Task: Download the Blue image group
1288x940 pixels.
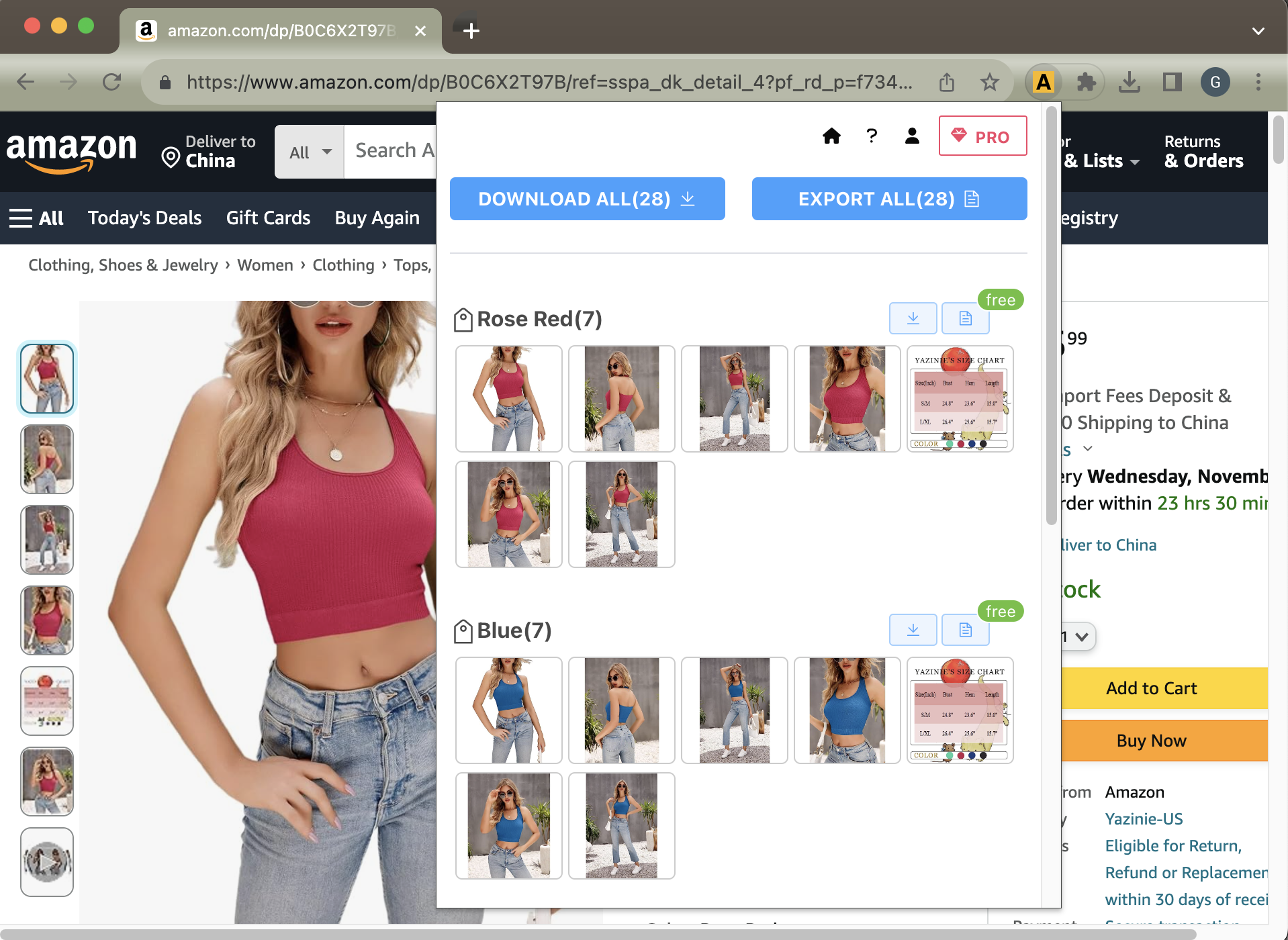Action: click(913, 629)
